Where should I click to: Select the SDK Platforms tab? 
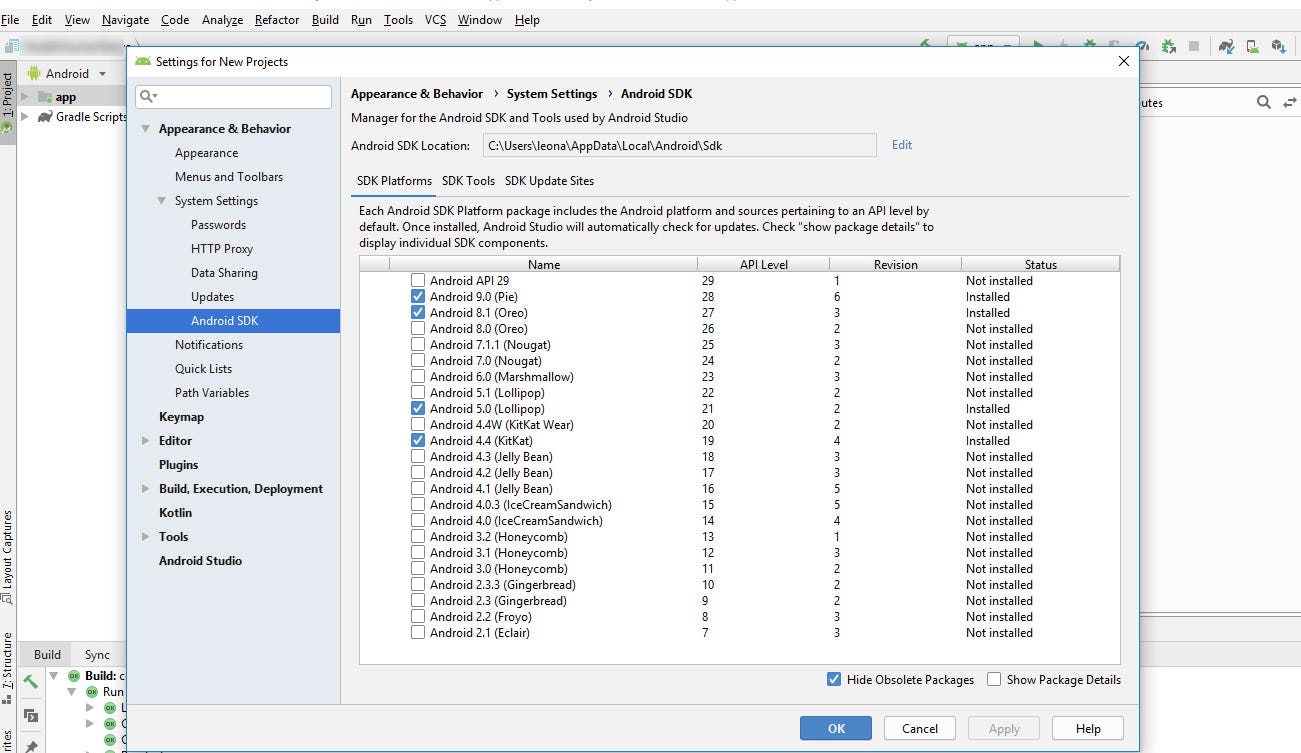pos(394,181)
